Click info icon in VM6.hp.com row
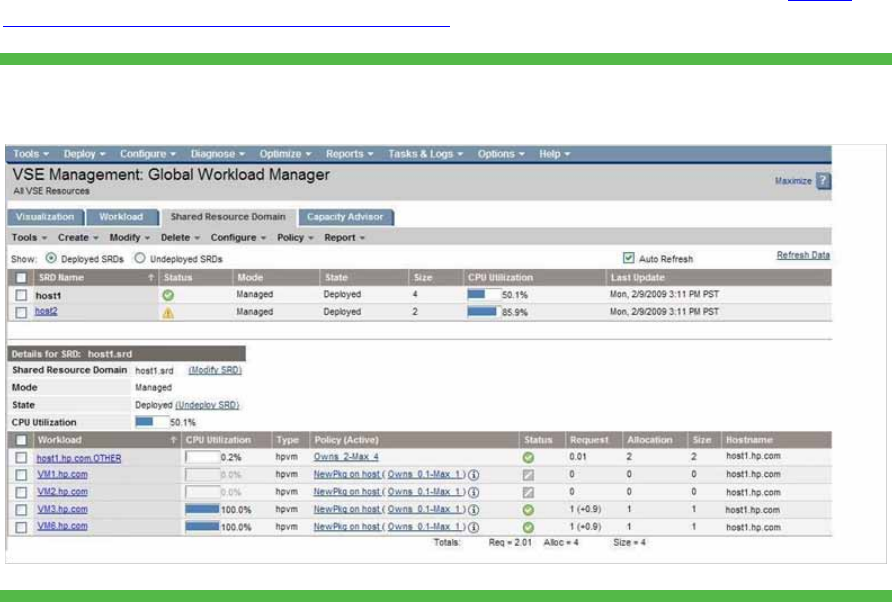 (x=473, y=527)
